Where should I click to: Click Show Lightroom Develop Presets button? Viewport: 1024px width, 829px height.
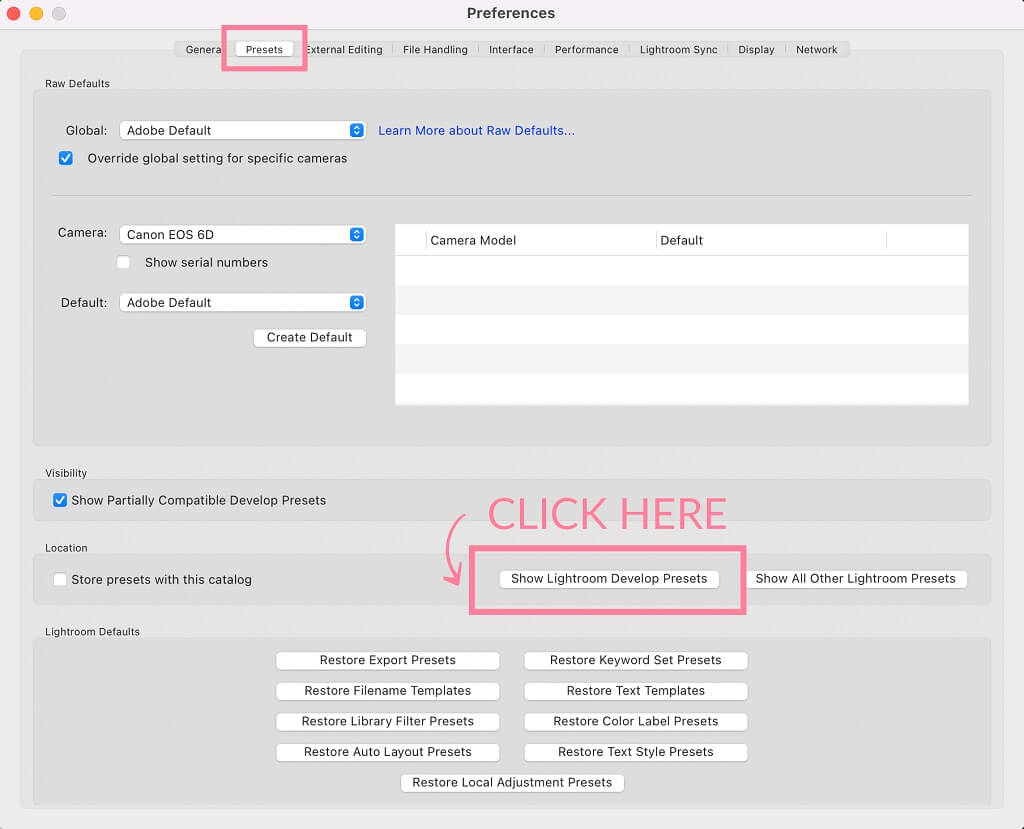(609, 579)
